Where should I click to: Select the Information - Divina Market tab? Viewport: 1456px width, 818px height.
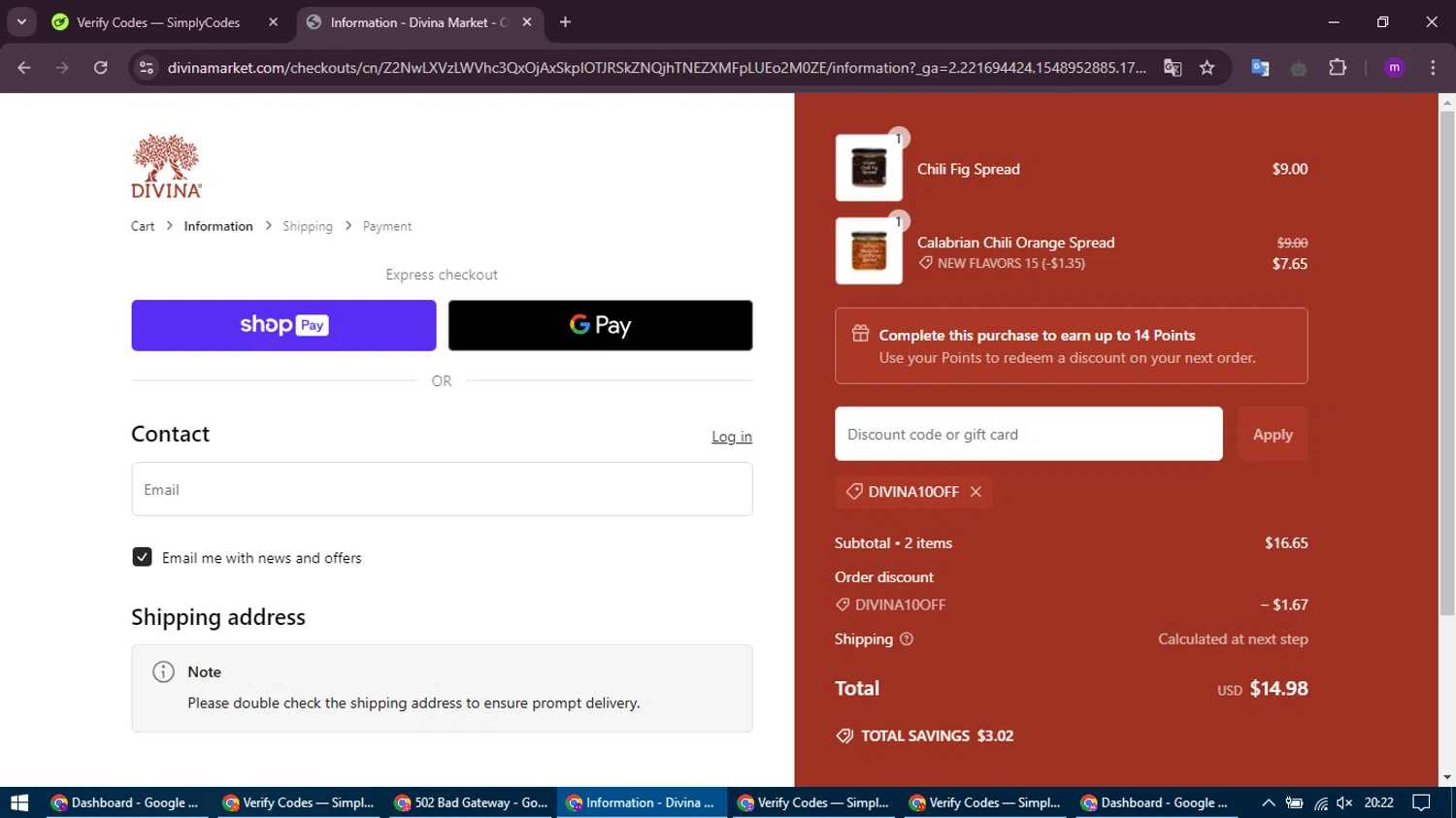[x=418, y=22]
